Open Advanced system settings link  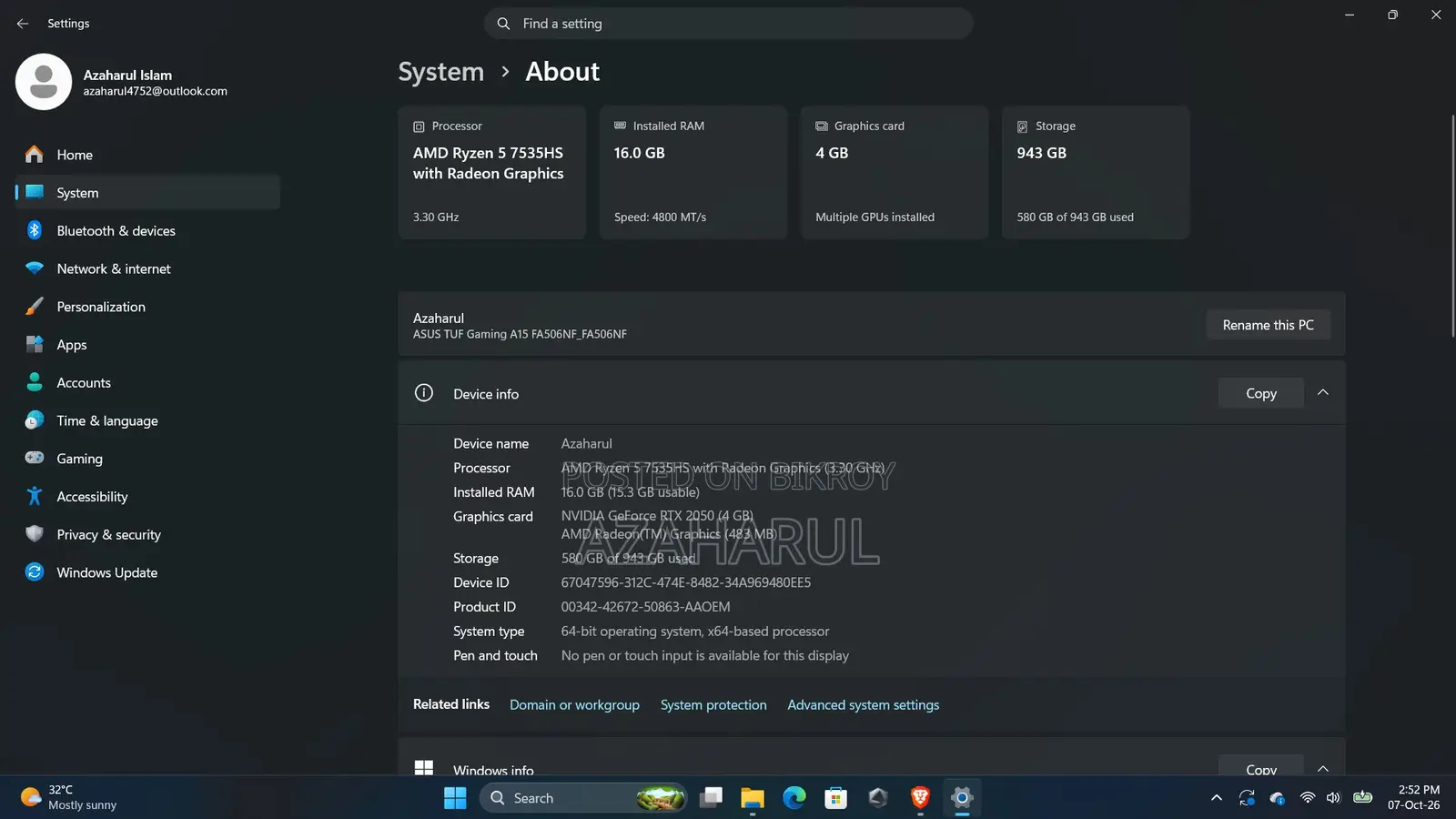[x=863, y=705]
